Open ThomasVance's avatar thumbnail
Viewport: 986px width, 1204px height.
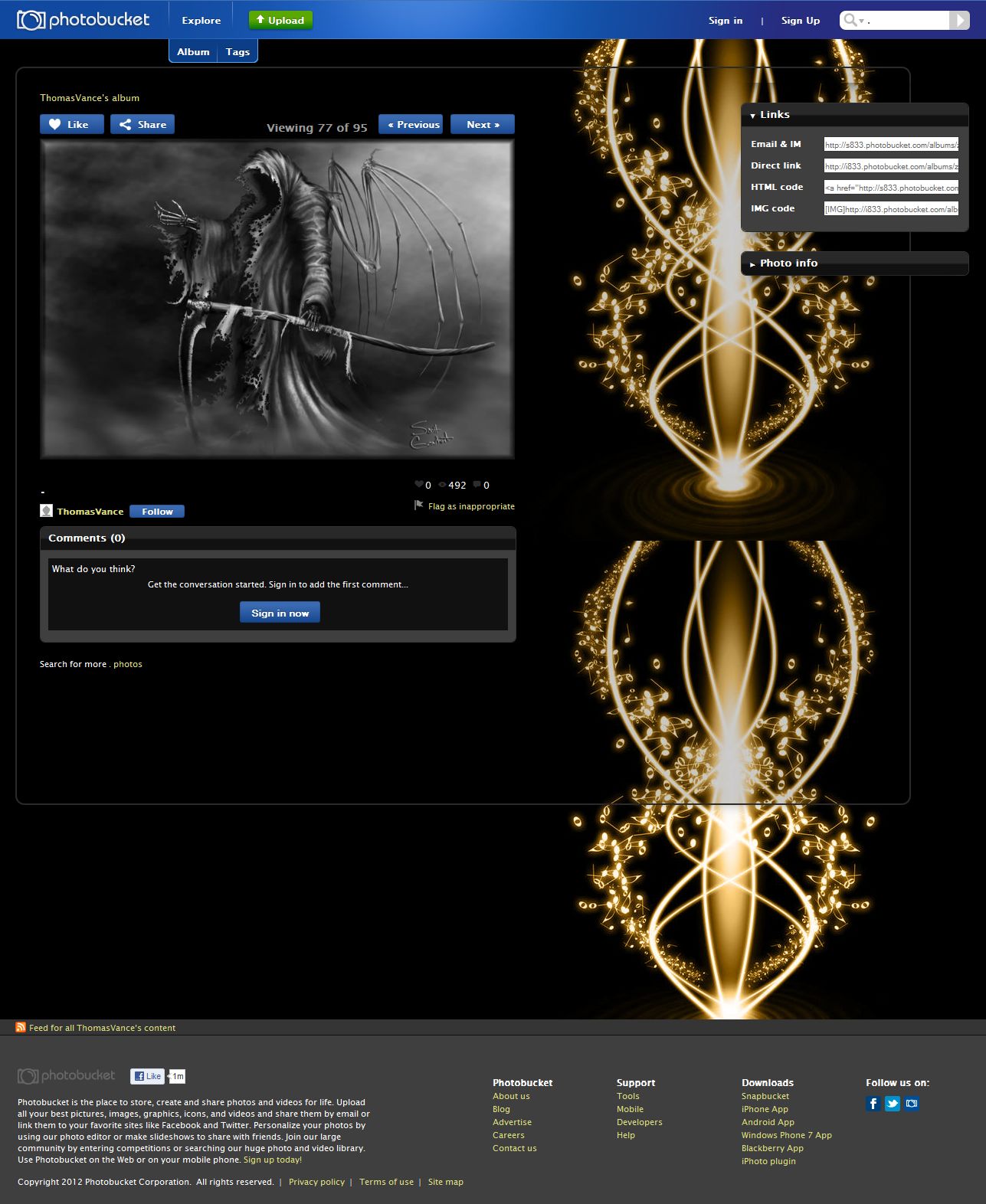(x=46, y=511)
